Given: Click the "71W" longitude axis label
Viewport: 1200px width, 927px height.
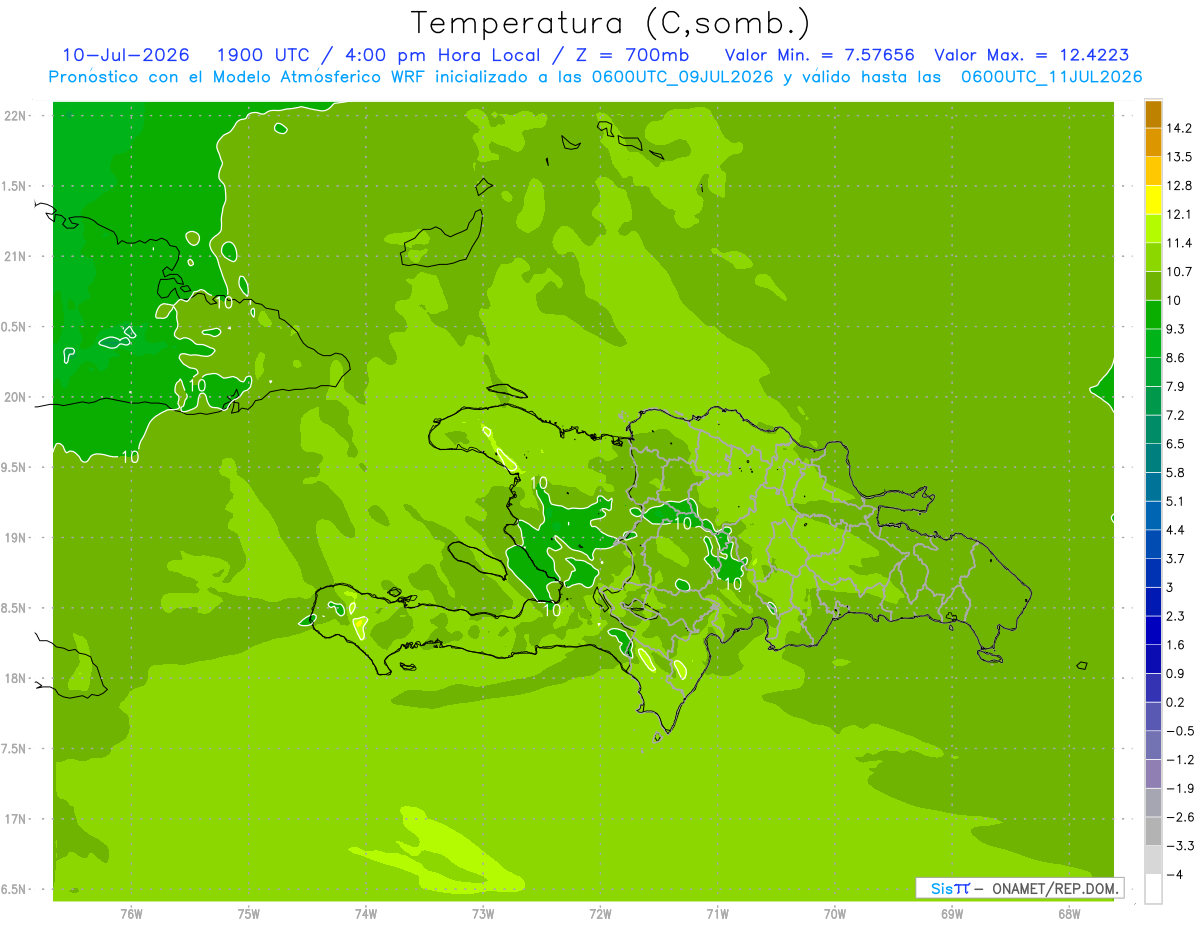Looking at the screenshot, I should [717, 914].
